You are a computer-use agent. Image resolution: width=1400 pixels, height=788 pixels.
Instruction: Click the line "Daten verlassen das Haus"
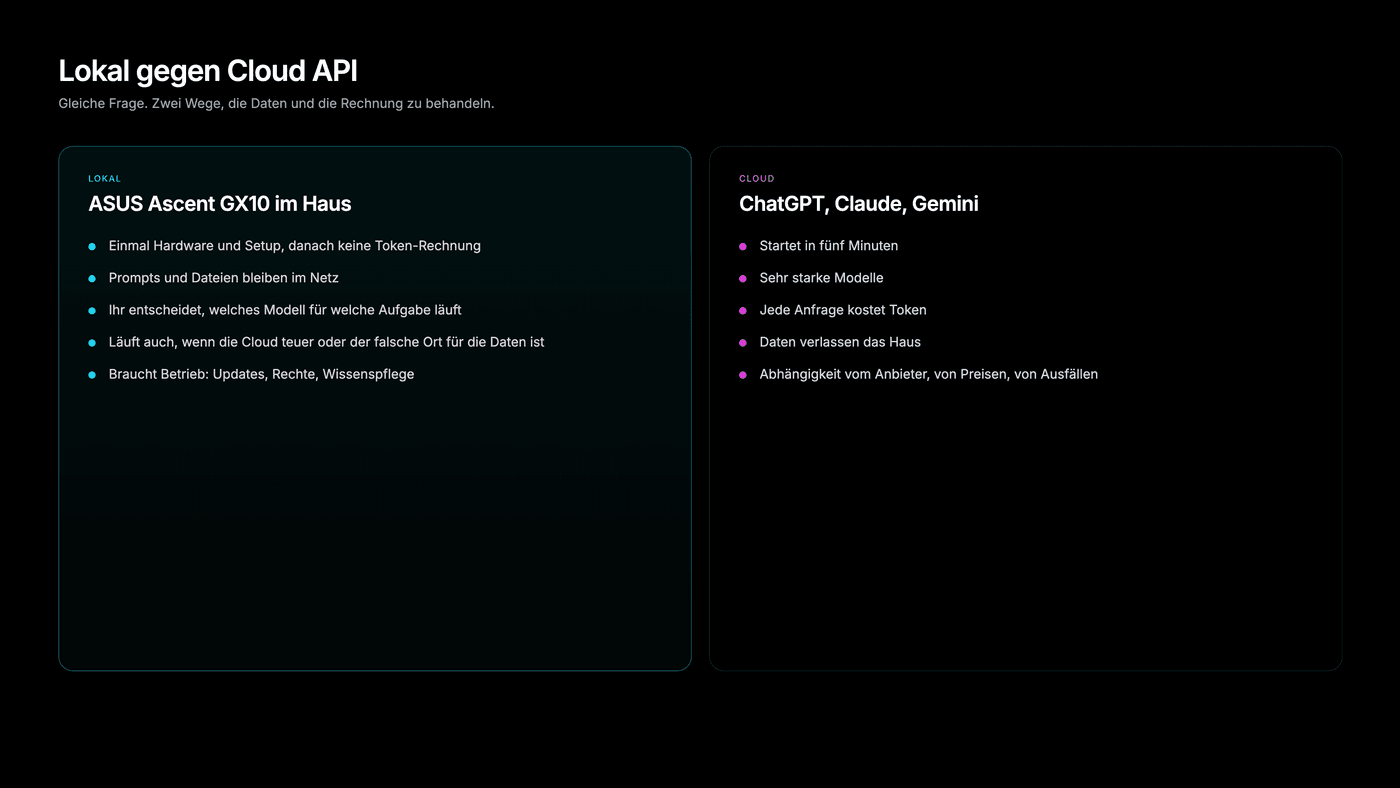tap(840, 342)
